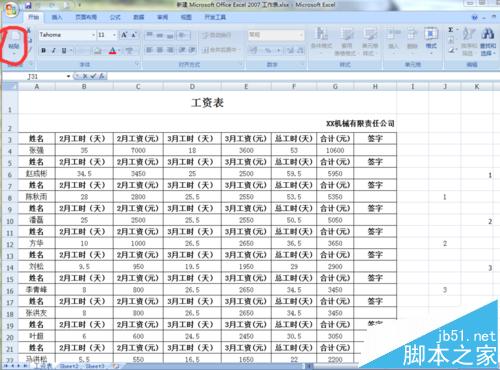Open the Font Color dropdown arrow
Viewport: 500px width, 370px height.
(x=119, y=51)
